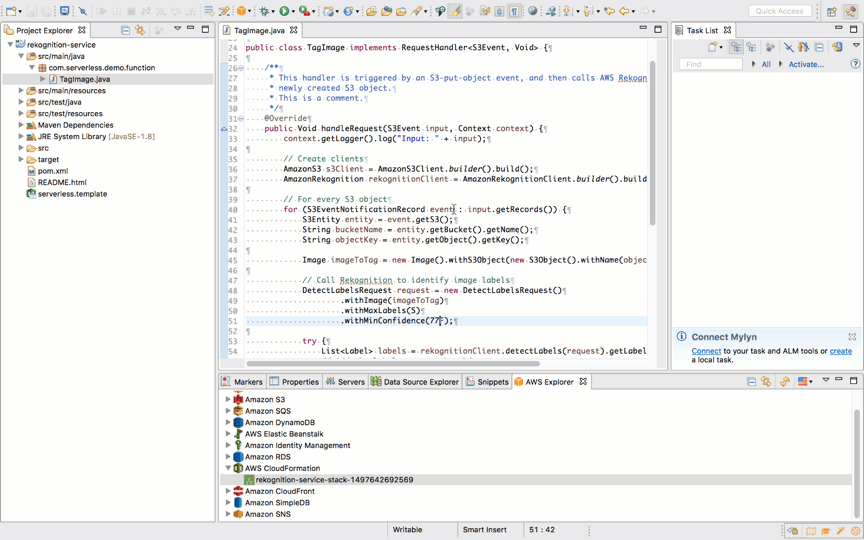Collapse all items in Project Explorer toolbar

tap(125, 30)
